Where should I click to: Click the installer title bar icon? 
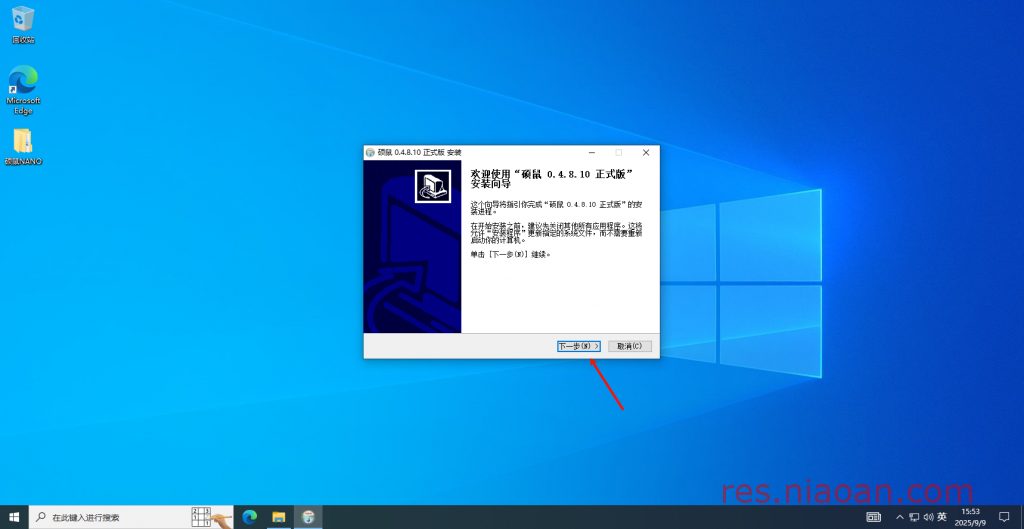coord(370,152)
